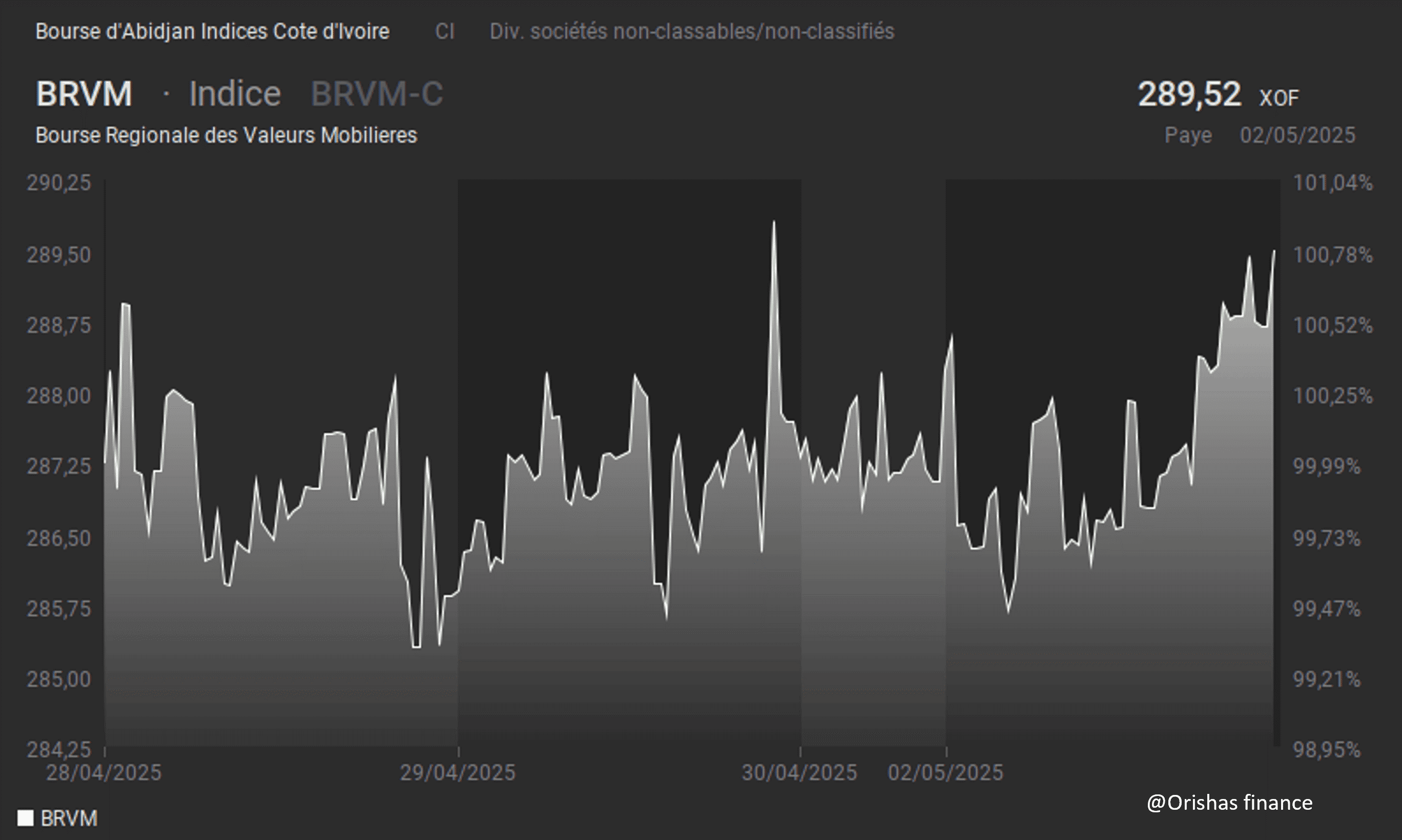Viewport: 1402px width, 840px height.
Task: Click the 'Bourse d'Abidjan Indices Cote d'Ivoire' breadcrumb
Action: [212, 31]
